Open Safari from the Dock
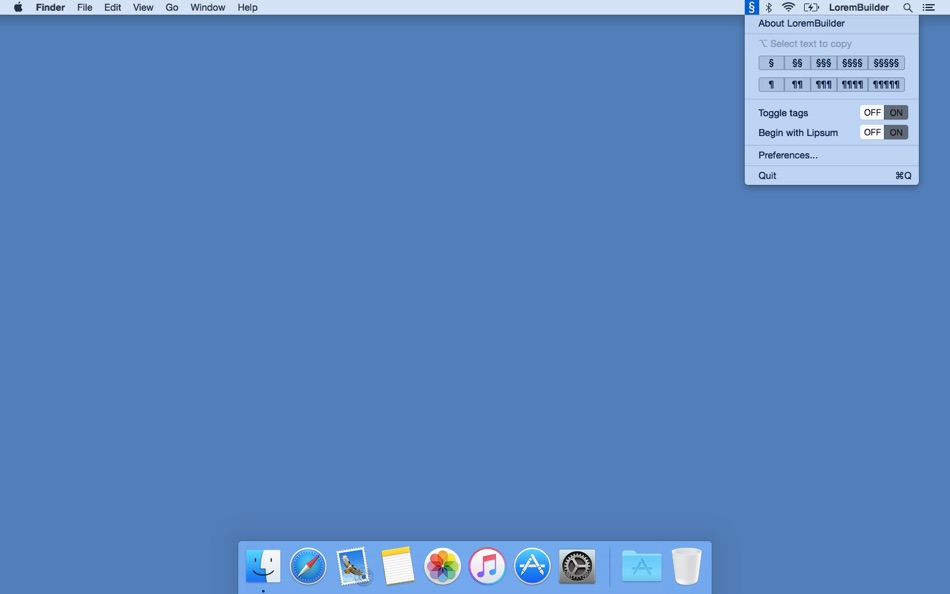The width and height of the screenshot is (950, 594). click(307, 565)
